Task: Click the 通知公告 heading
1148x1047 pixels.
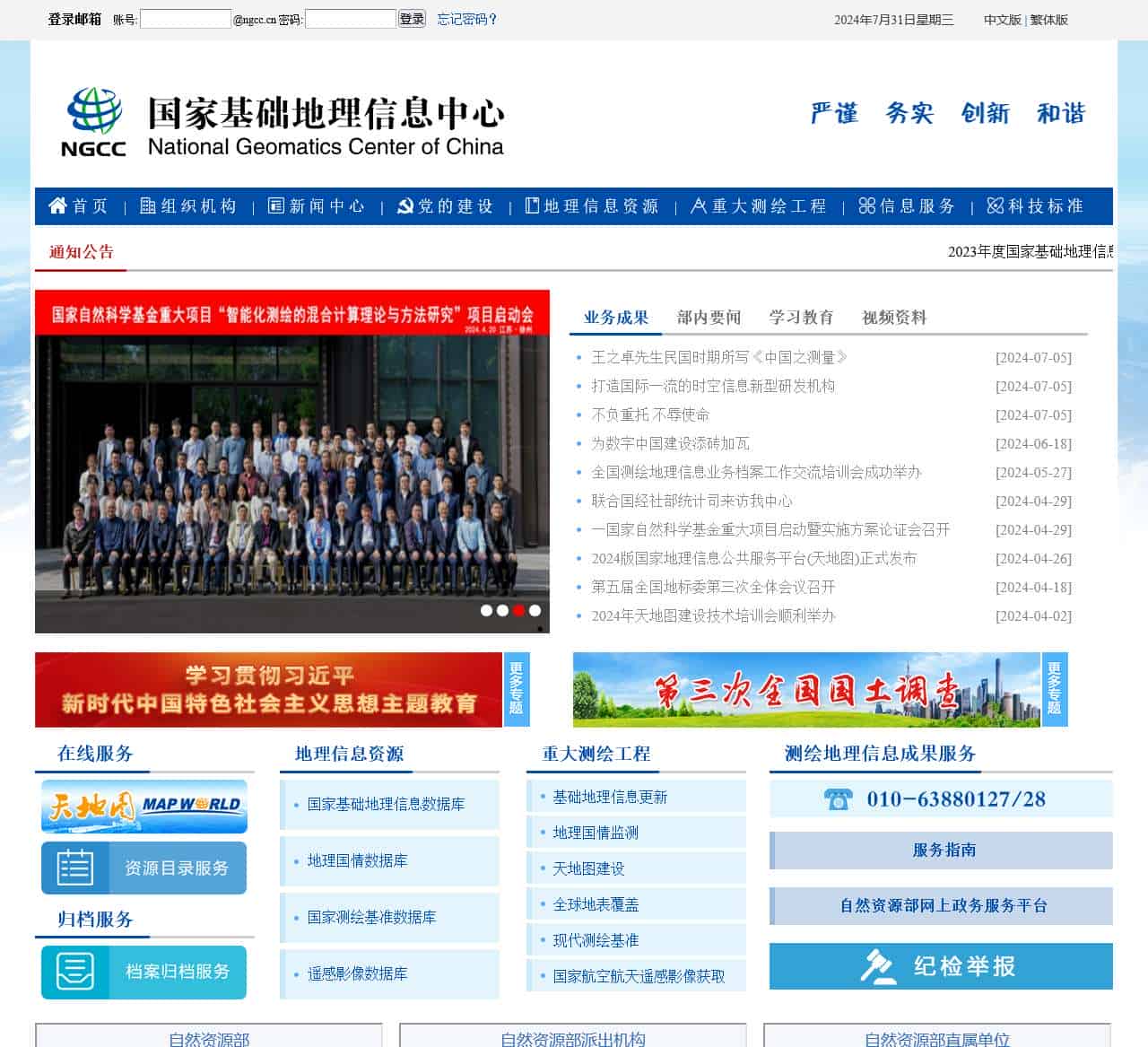Action: (x=81, y=252)
